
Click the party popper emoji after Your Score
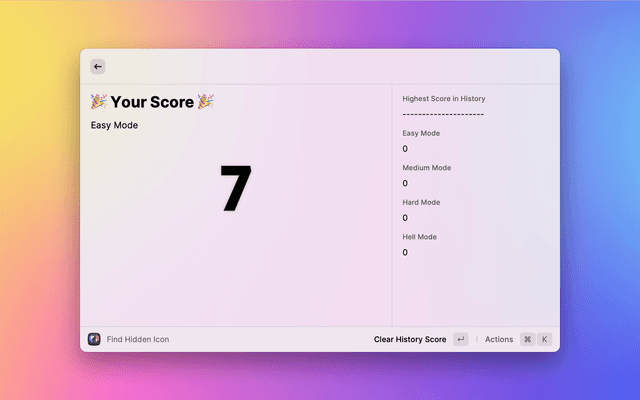tap(205, 101)
